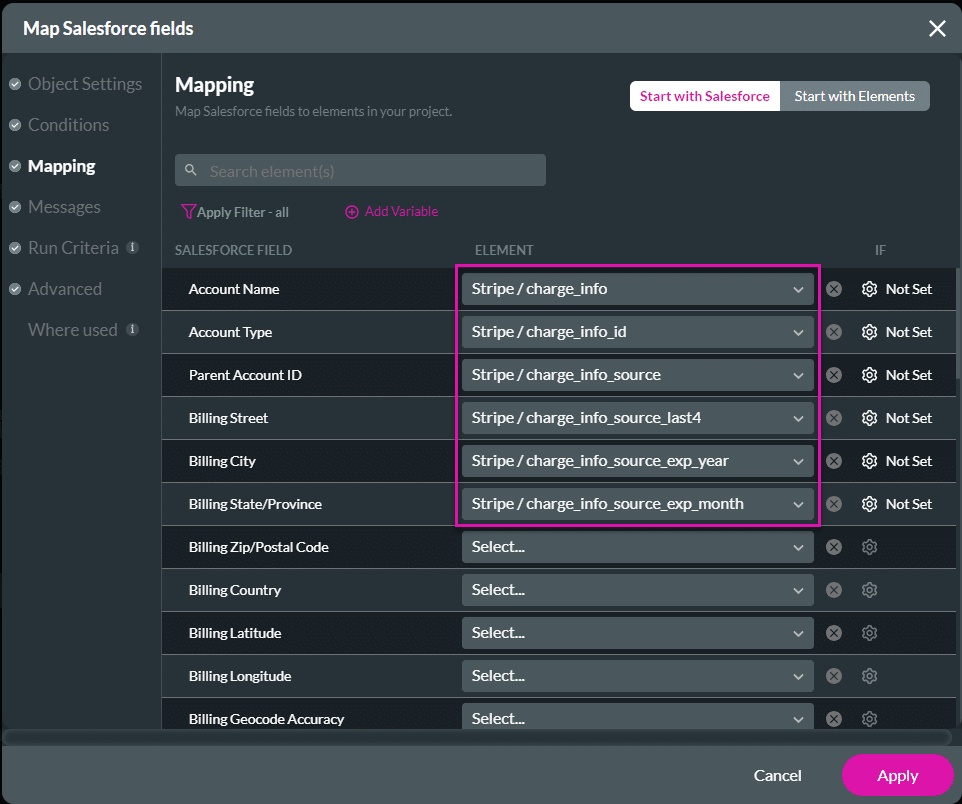962x804 pixels.
Task: Clear the Billing City element mapping
Action: tap(834, 461)
